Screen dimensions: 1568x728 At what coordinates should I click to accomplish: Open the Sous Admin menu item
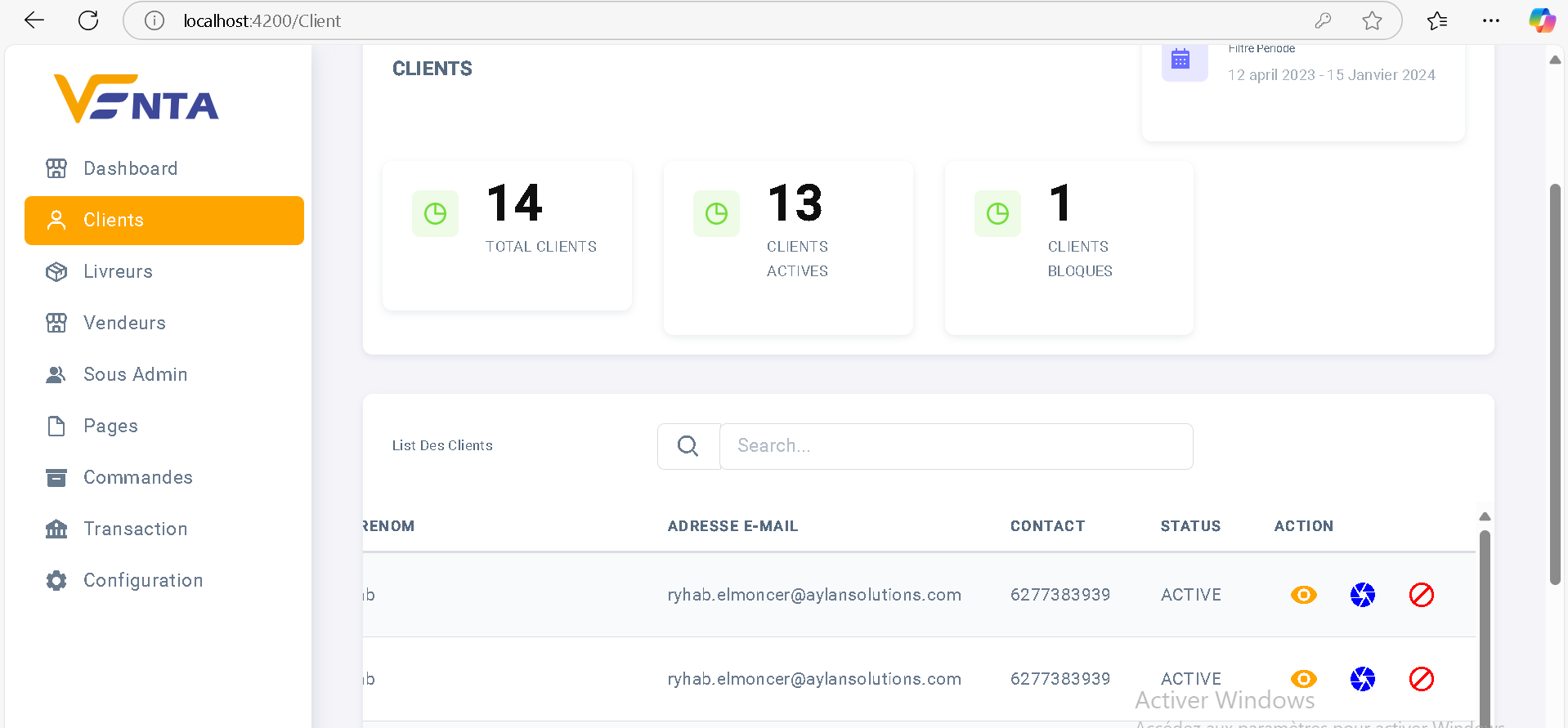tap(164, 374)
